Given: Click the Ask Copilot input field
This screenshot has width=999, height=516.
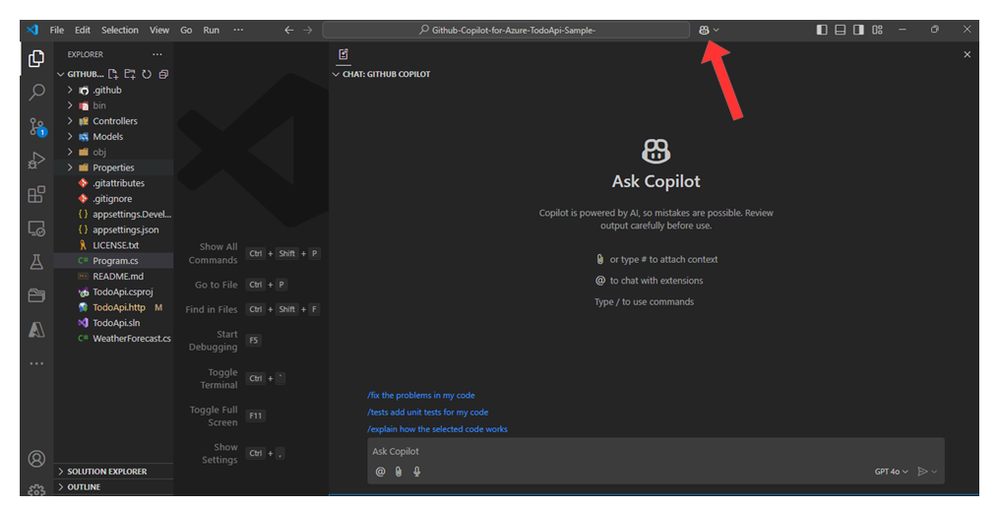Looking at the screenshot, I should [655, 451].
